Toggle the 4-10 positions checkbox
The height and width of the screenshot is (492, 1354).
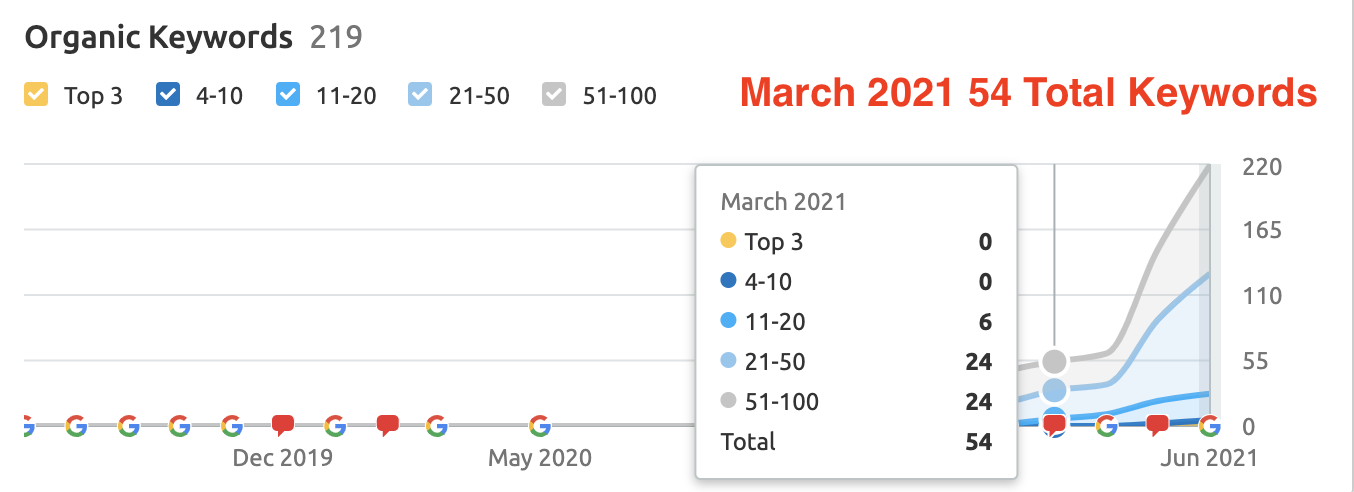tap(168, 95)
